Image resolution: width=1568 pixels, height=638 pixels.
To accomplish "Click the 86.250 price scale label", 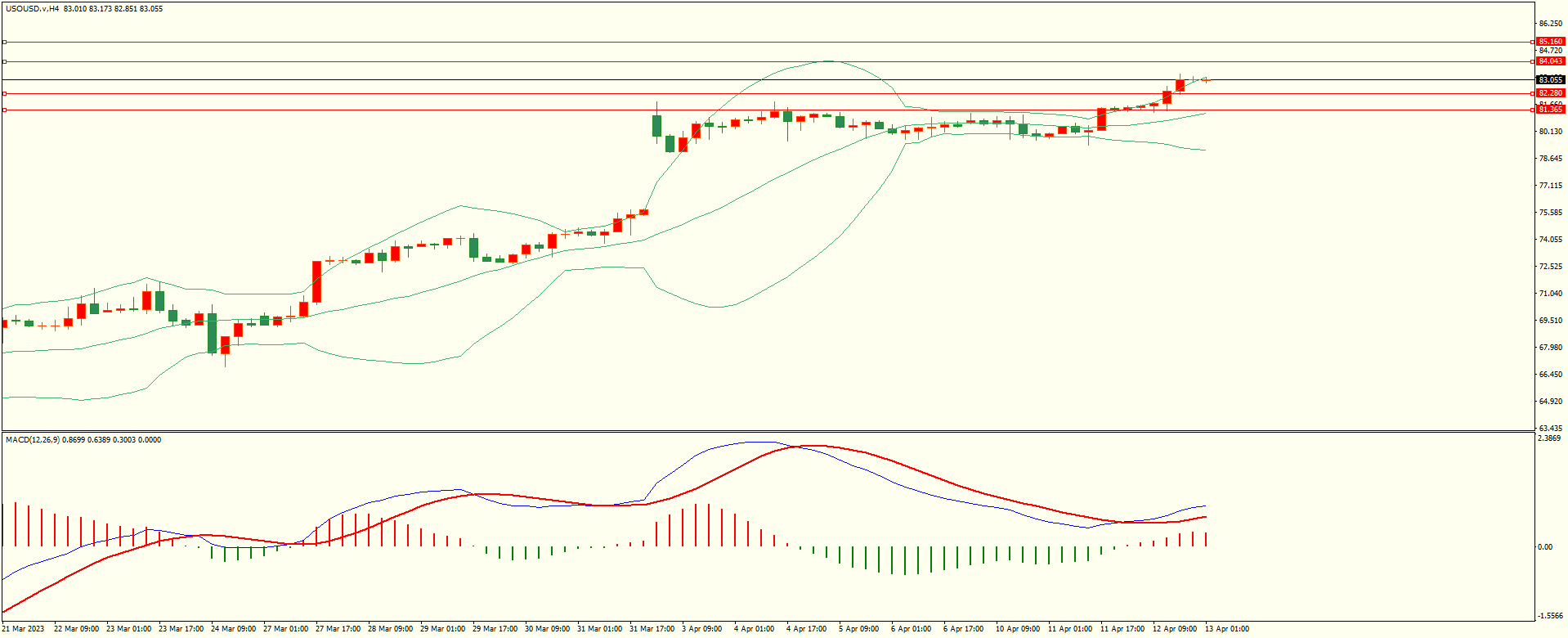I will [1550, 24].
